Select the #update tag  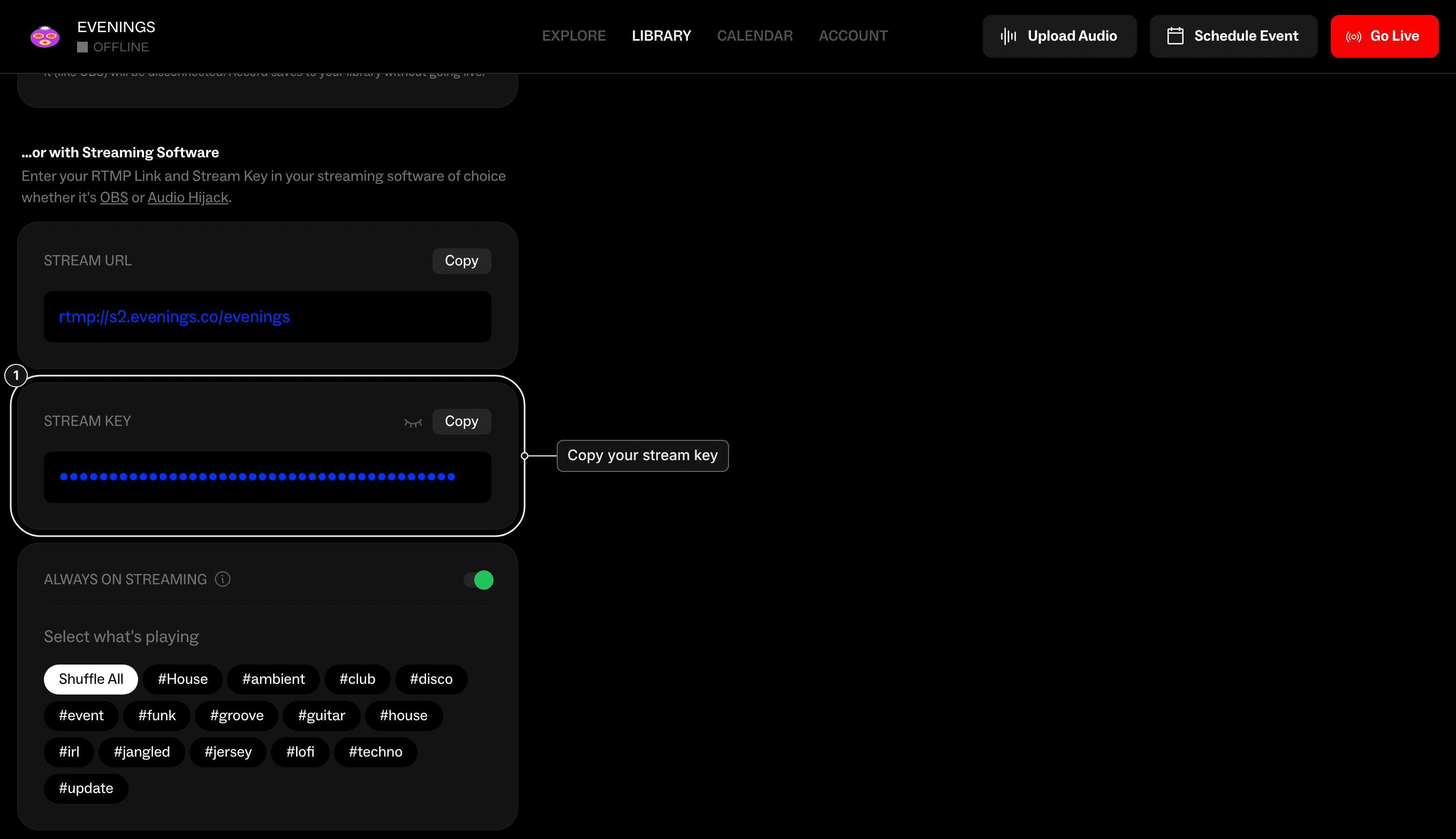pyautogui.click(x=86, y=788)
